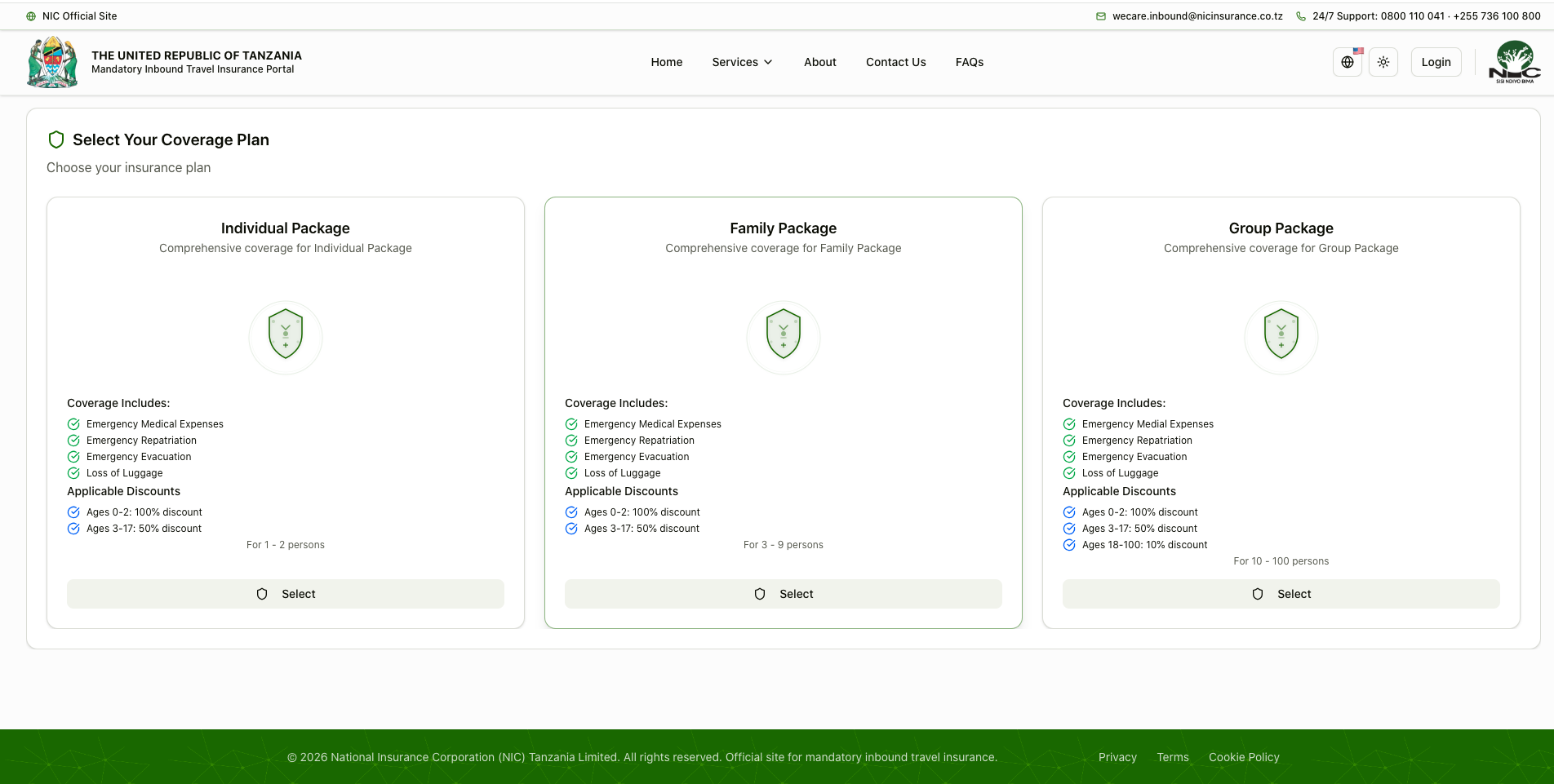Screen dimensions: 1554x784
Task: Select the Individual Package plan
Action: [286, 594]
